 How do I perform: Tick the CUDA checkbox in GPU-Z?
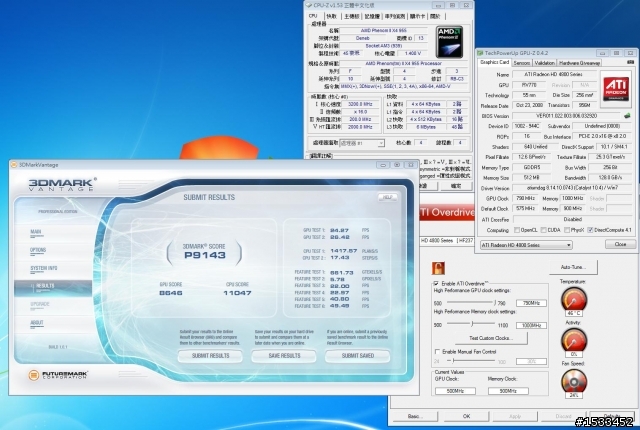click(543, 230)
